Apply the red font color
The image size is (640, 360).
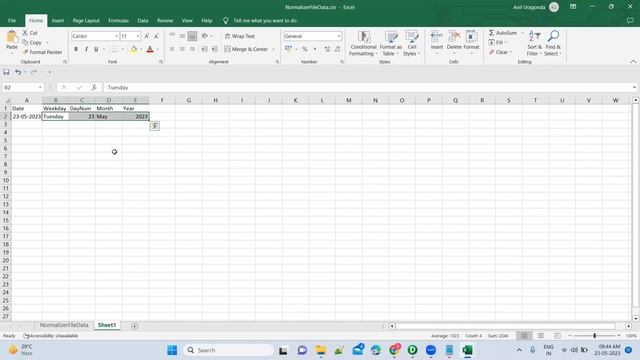tap(150, 49)
